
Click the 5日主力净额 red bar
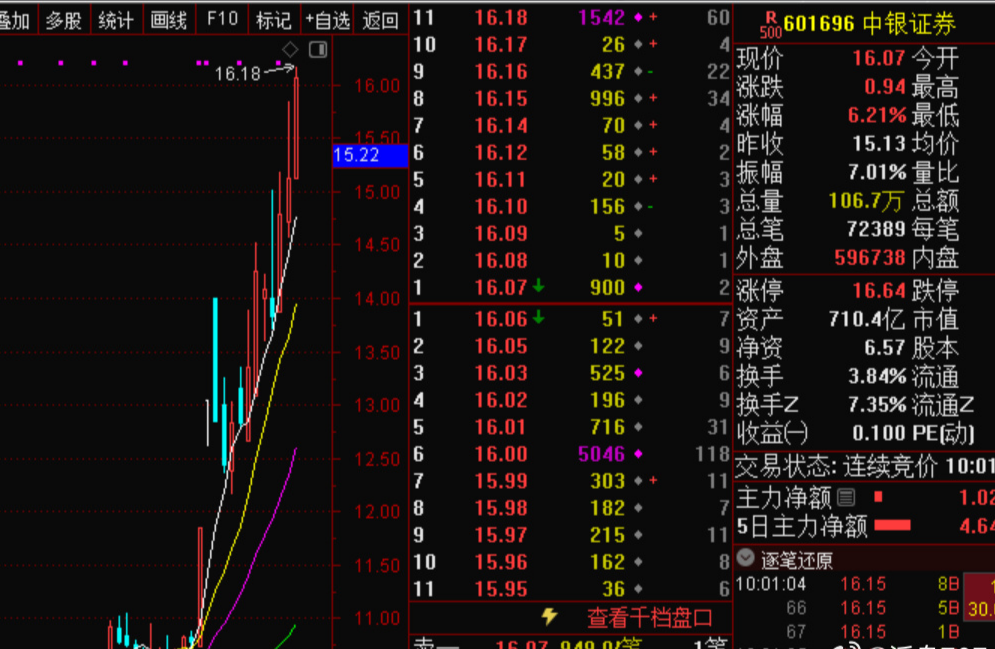click(892, 525)
